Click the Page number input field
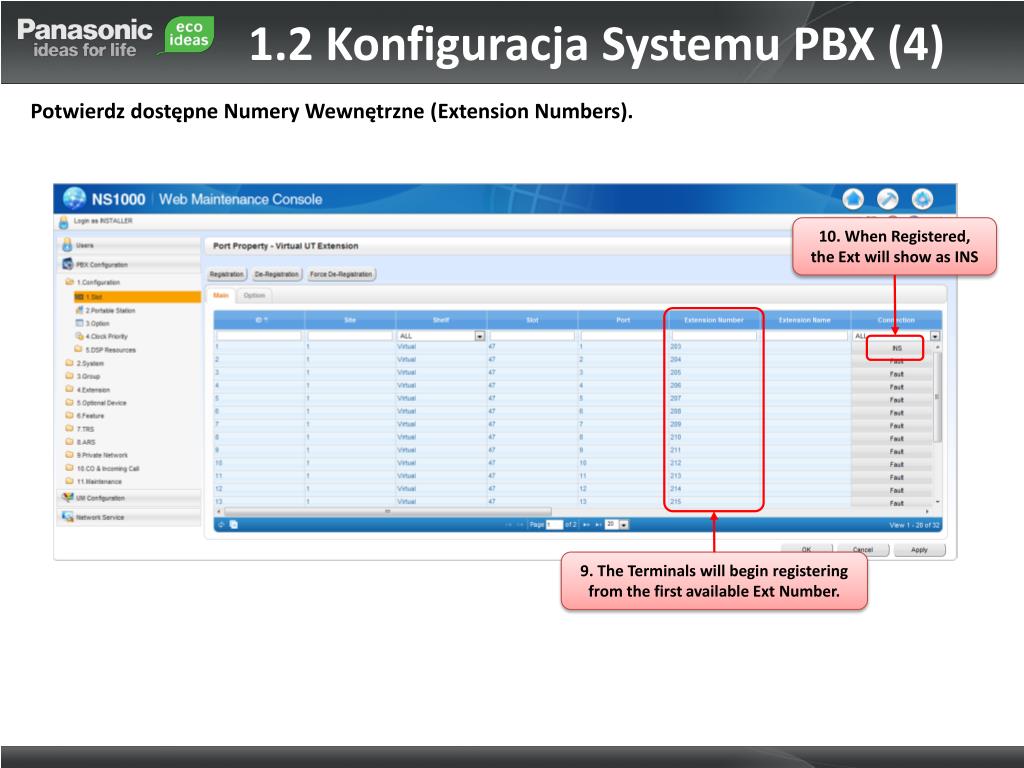 (554, 524)
